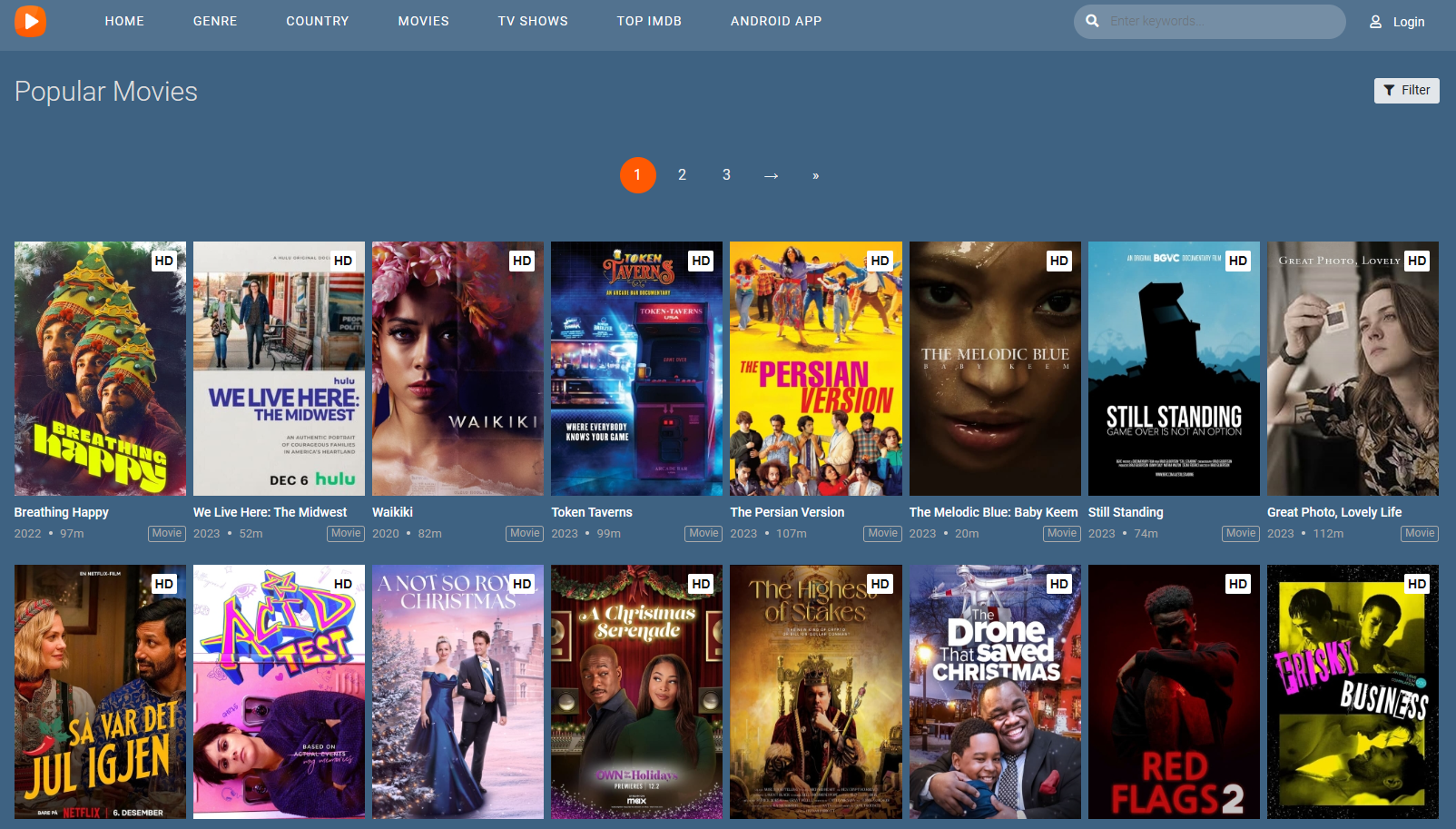Expand the Country menu

(x=317, y=21)
